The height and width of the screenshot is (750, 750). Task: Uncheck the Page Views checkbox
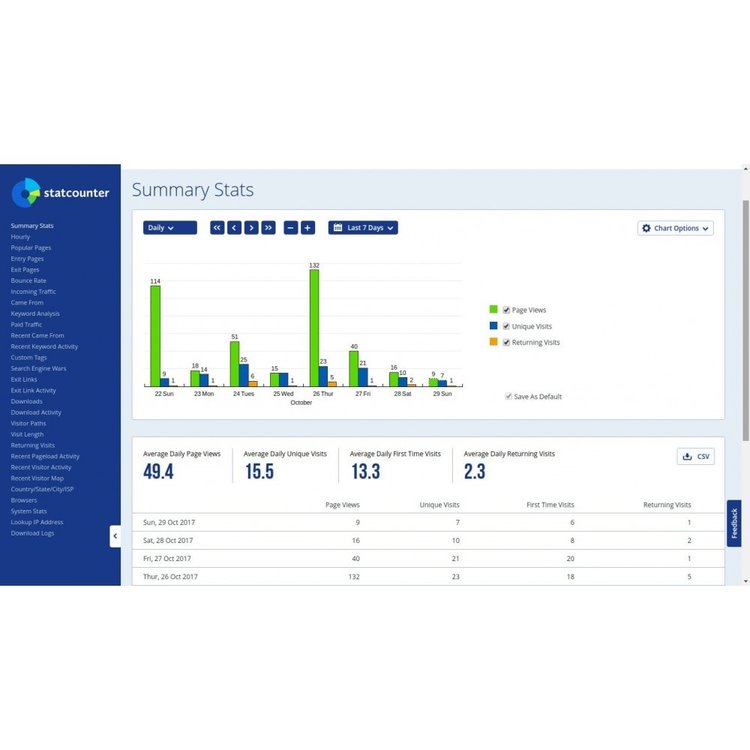[506, 310]
